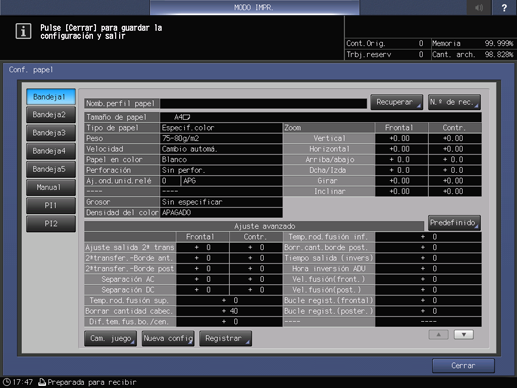This screenshot has height=388, width=517.
Task: Click the printer status icon
Action: 42,382
